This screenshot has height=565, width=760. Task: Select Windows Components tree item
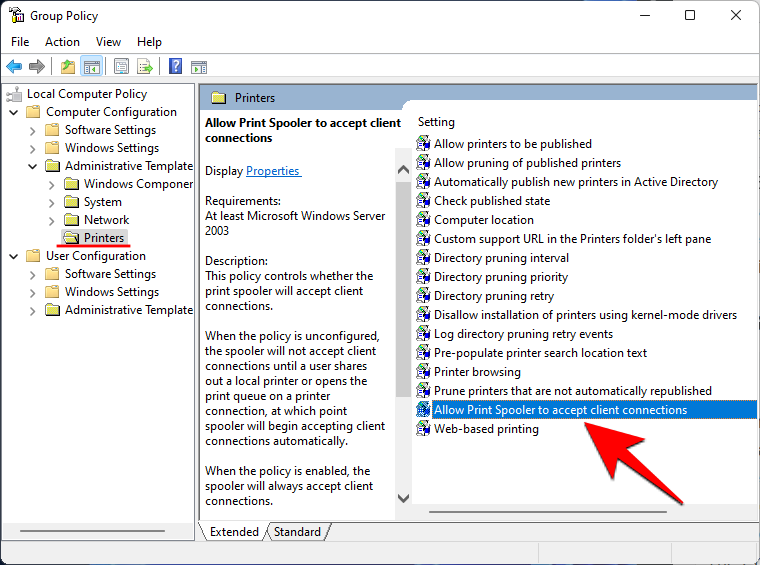[x=138, y=184]
